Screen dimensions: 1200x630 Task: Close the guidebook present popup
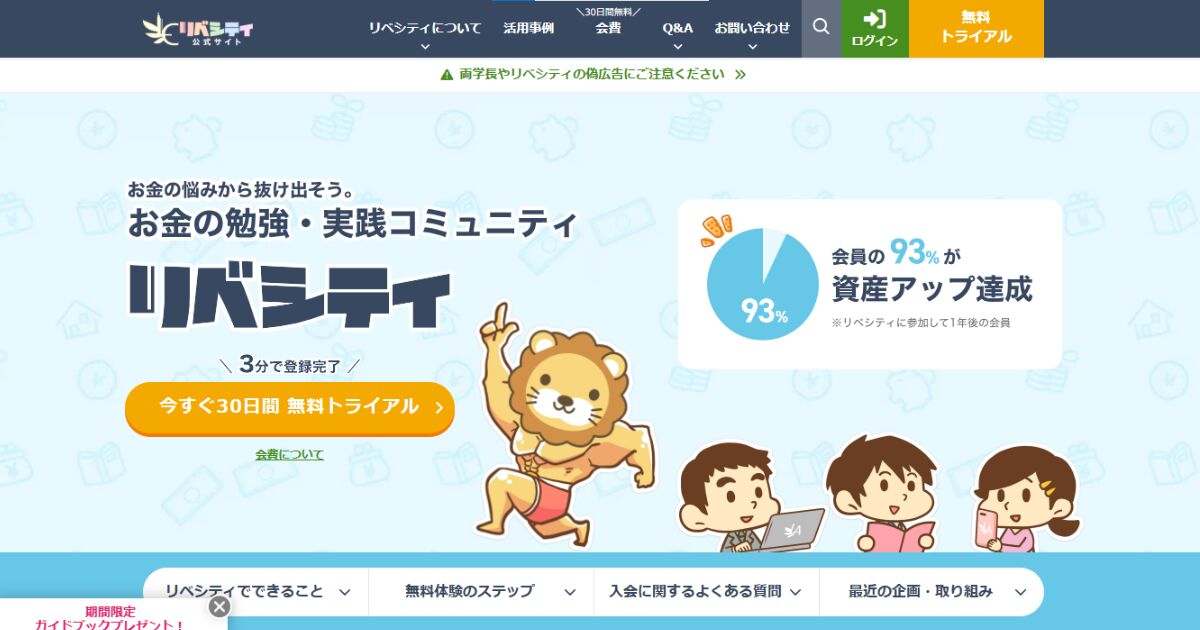tap(220, 606)
